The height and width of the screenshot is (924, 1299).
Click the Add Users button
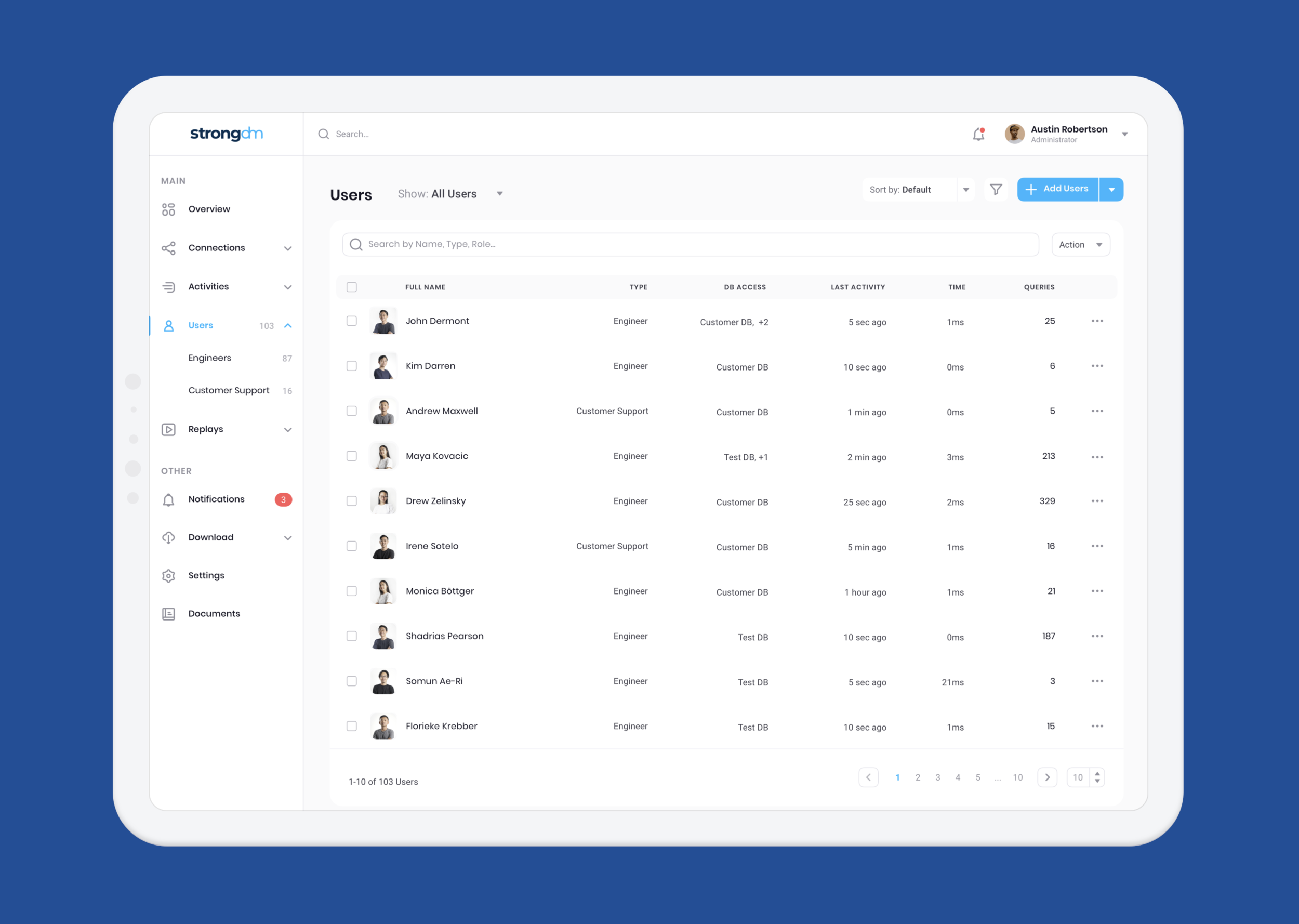[x=1058, y=190]
